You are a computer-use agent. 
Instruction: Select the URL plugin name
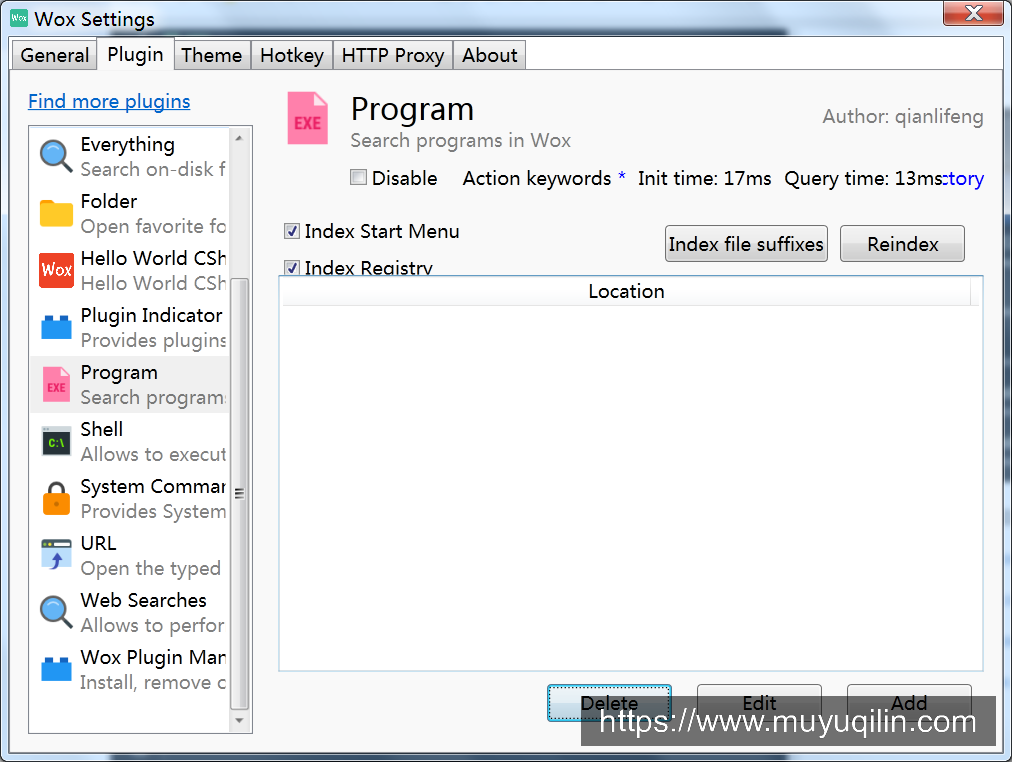[99, 543]
